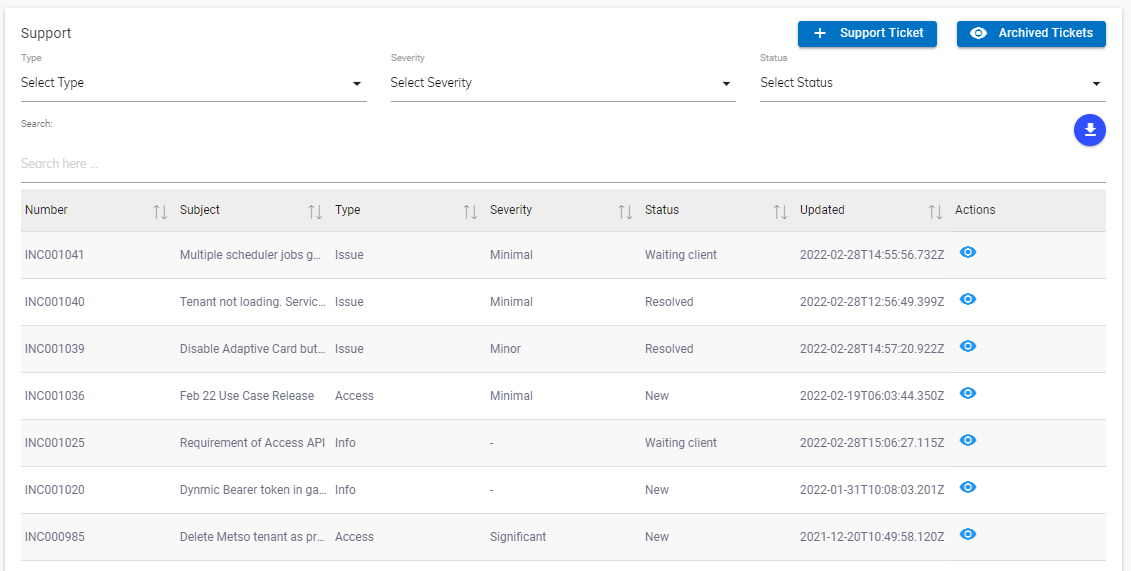This screenshot has width=1131, height=571.
Task: Sort by Subject column arrows
Action: [x=315, y=211]
